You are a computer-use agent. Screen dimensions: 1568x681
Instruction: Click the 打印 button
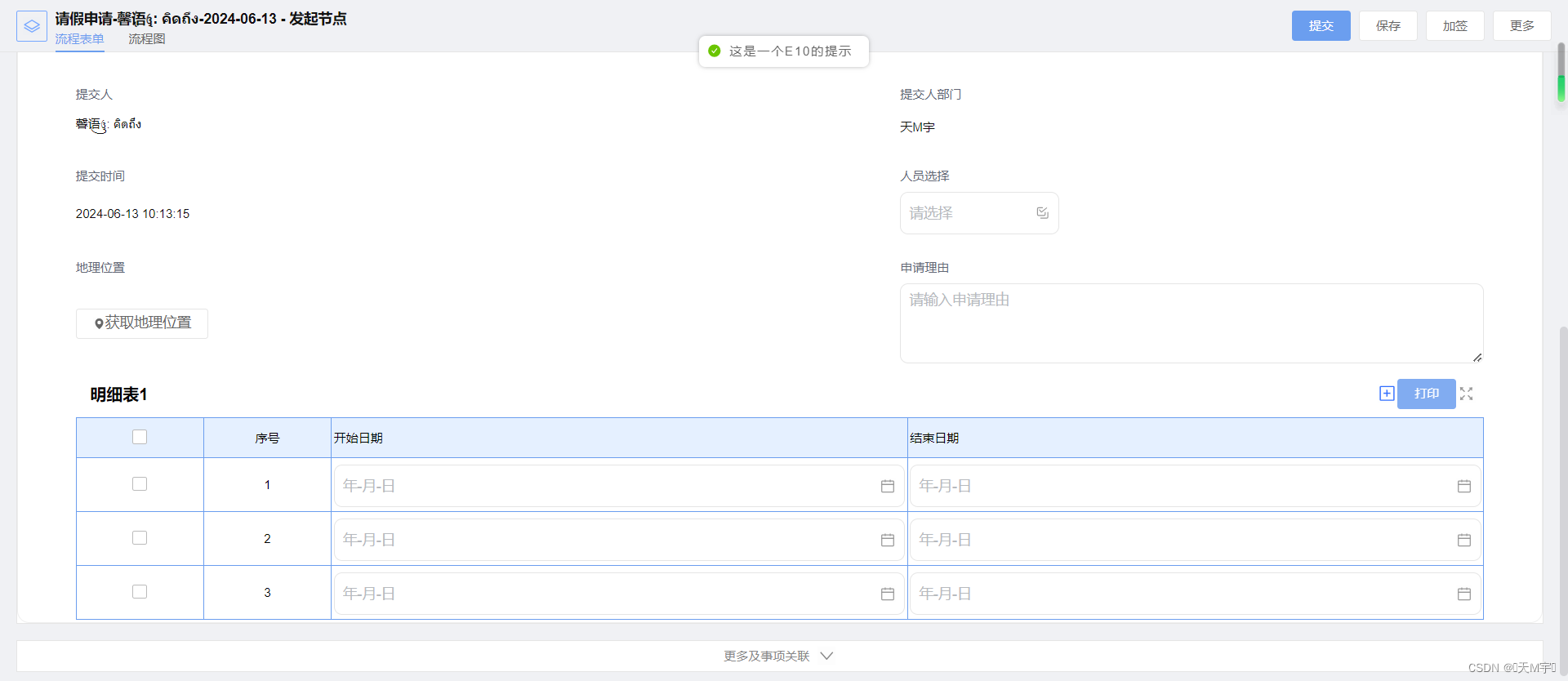pos(1427,394)
